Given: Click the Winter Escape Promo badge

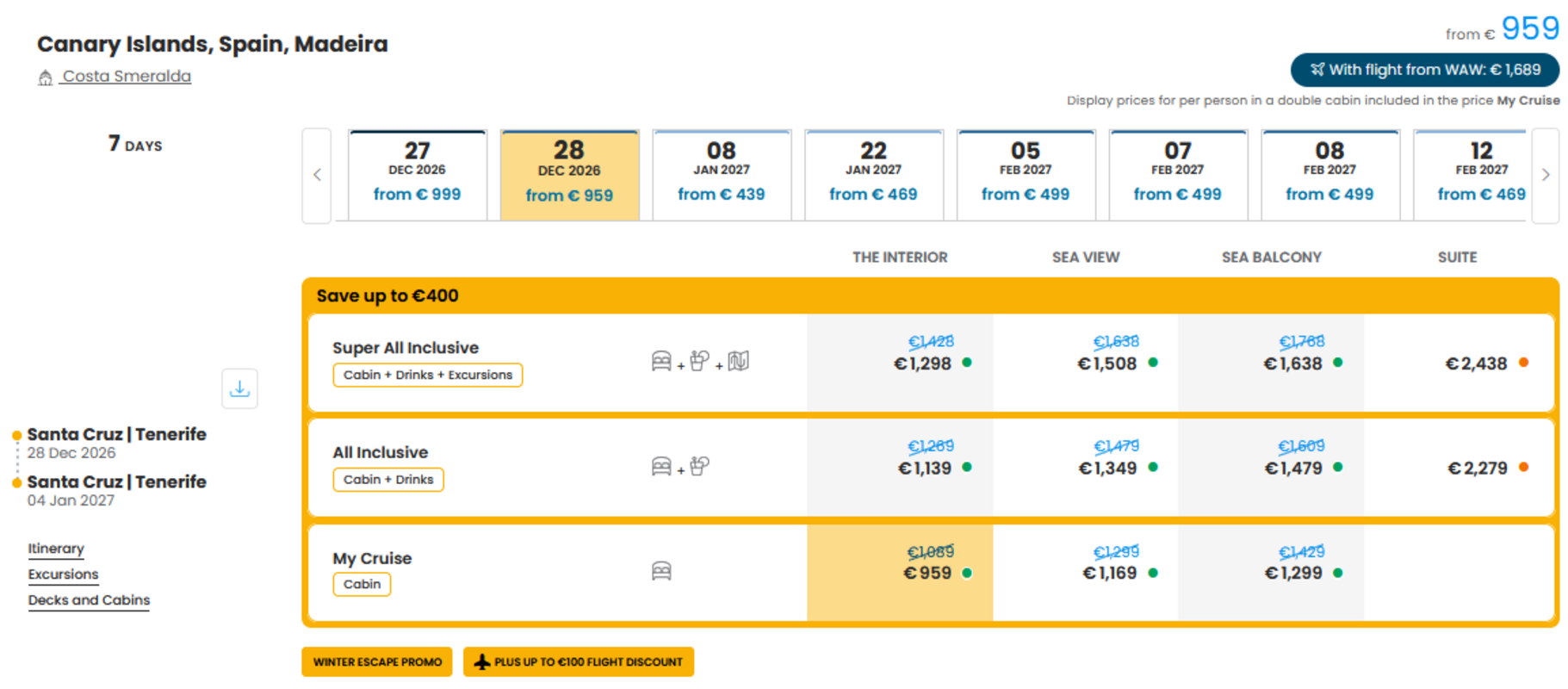Looking at the screenshot, I should [377, 661].
